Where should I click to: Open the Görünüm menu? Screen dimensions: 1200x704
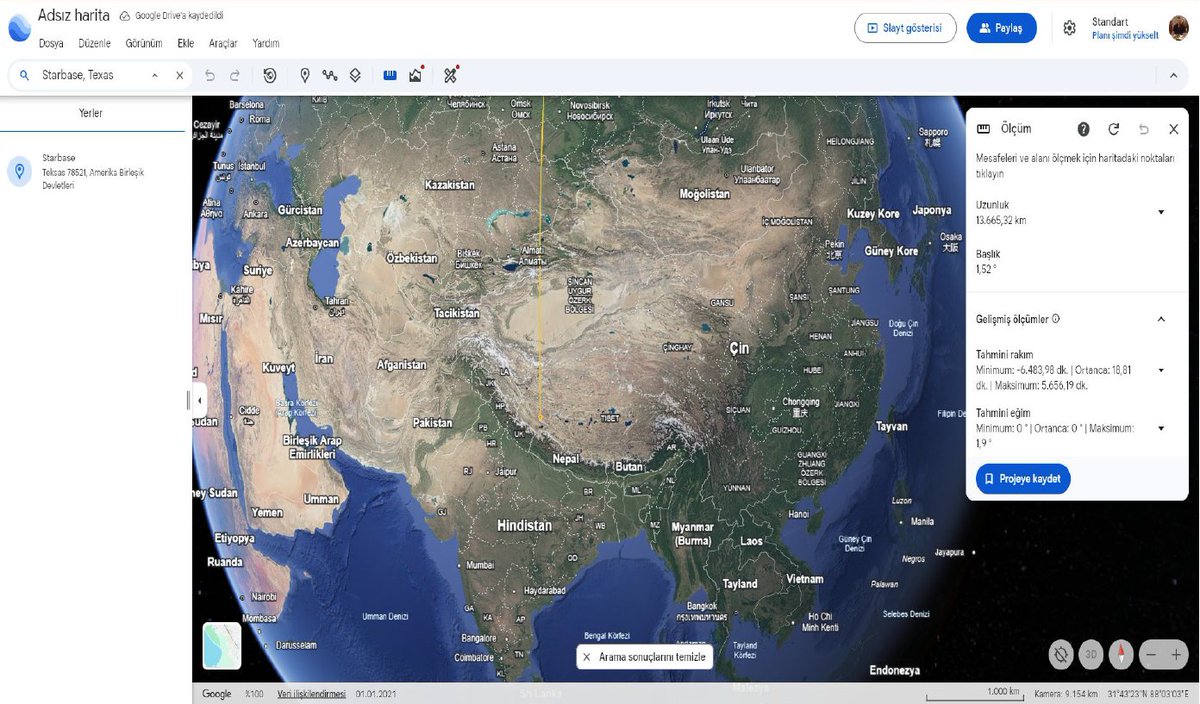pyautogui.click(x=144, y=44)
